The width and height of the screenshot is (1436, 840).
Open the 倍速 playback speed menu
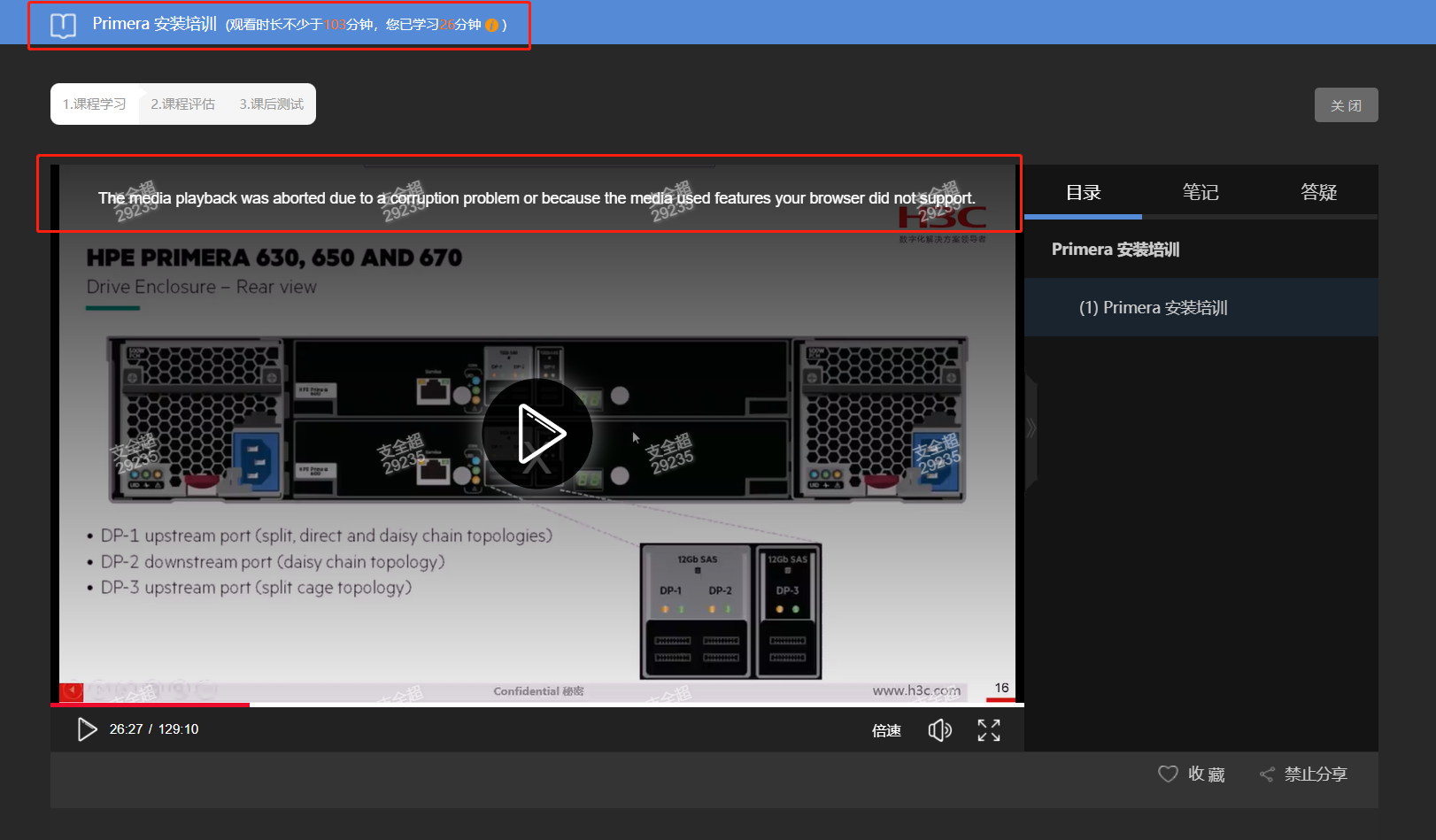886,730
